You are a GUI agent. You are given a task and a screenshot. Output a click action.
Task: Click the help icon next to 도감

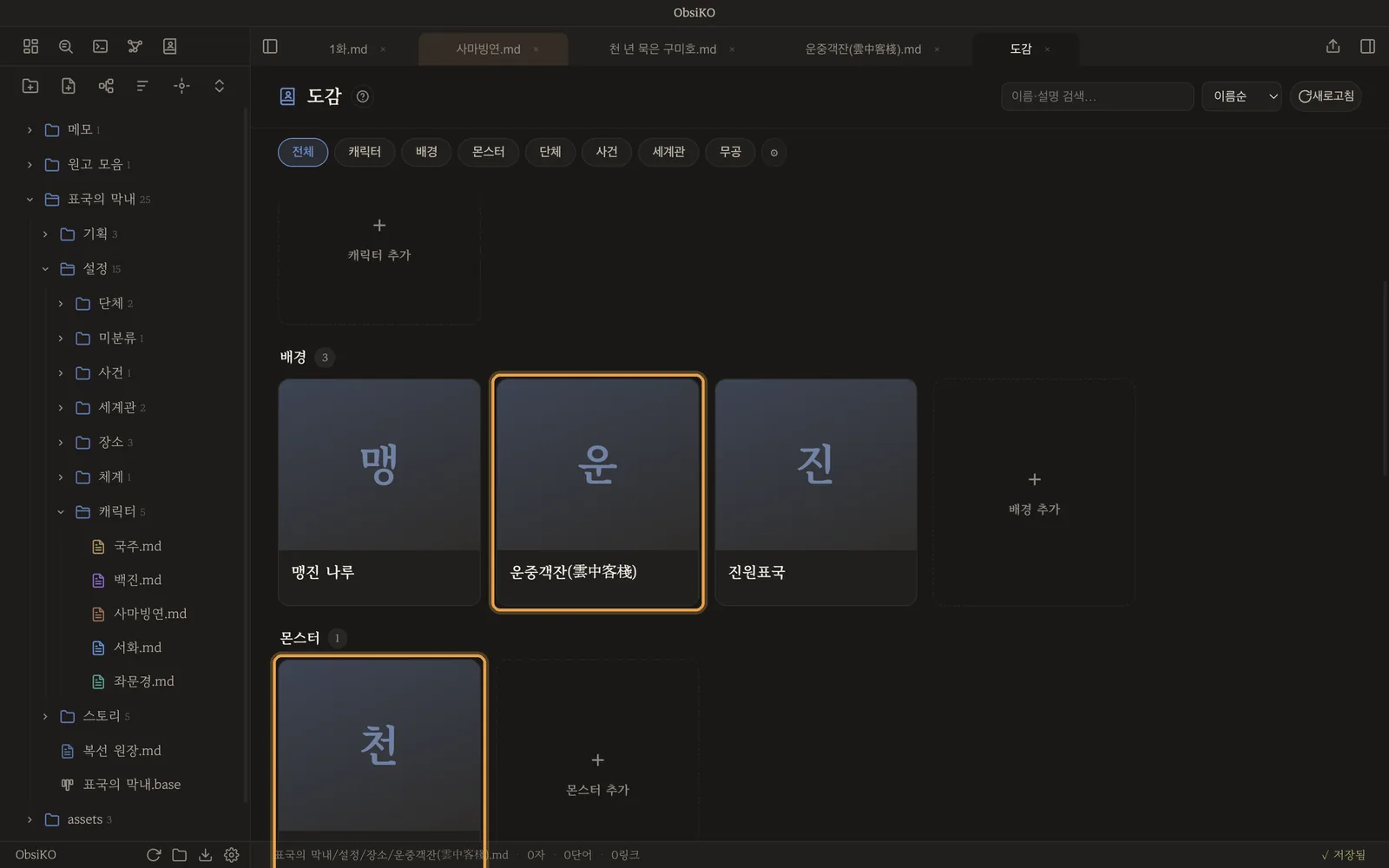pyautogui.click(x=363, y=96)
